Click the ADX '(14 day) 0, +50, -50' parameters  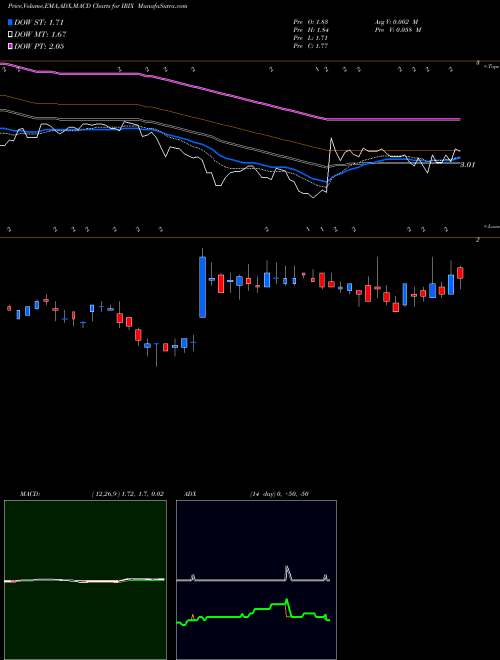click(279, 494)
